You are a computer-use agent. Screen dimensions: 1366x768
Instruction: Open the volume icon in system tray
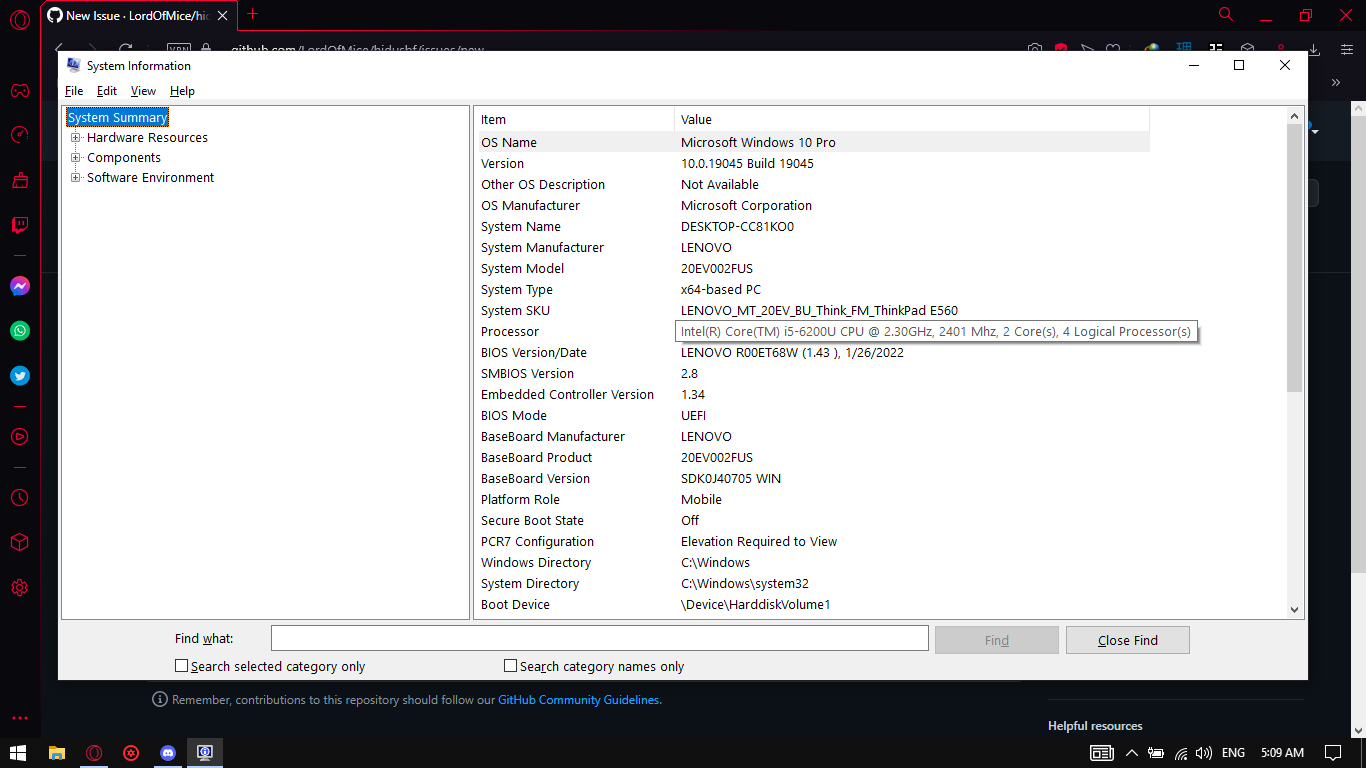pyautogui.click(x=1204, y=753)
